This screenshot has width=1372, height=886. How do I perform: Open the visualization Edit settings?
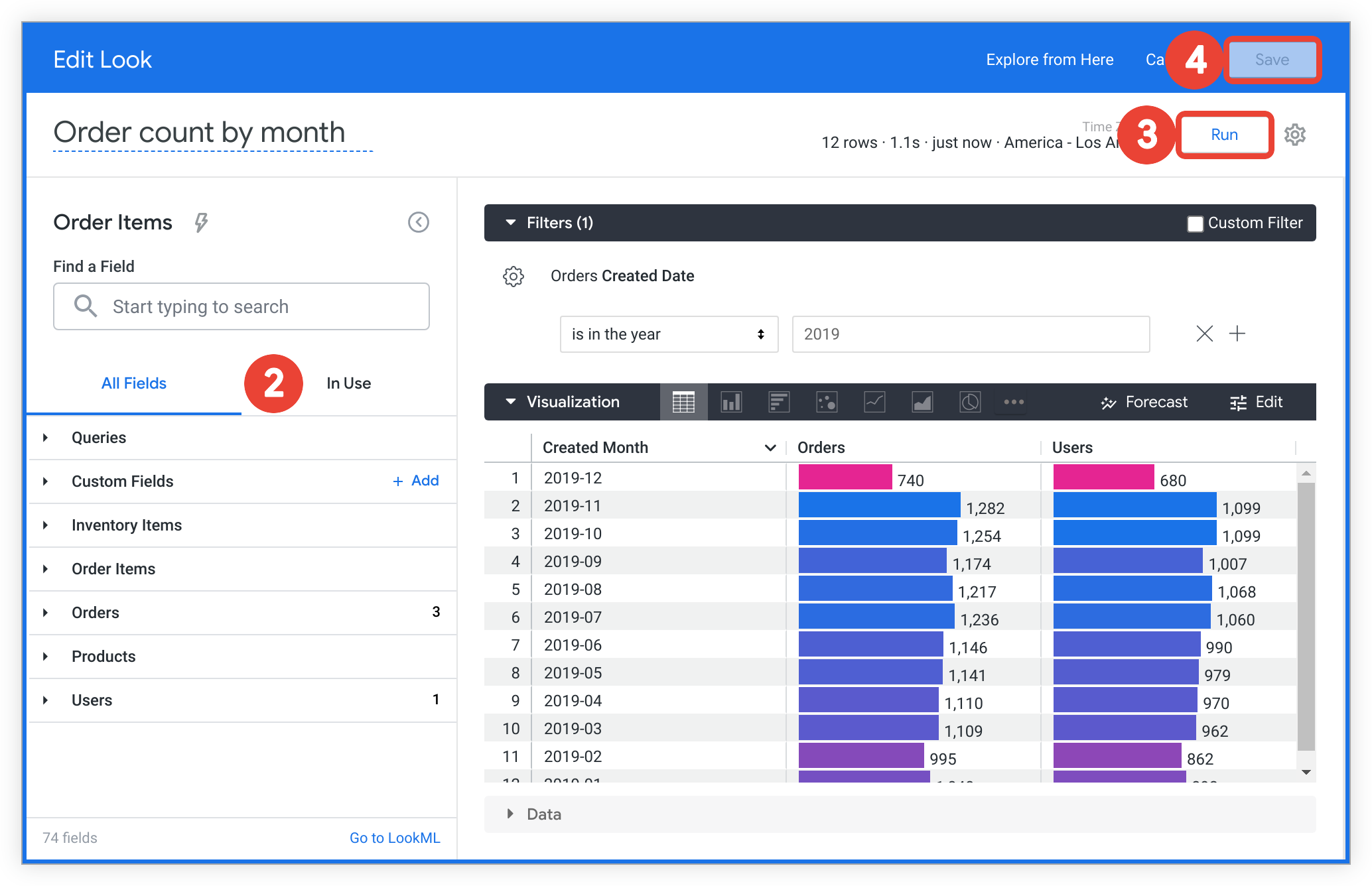[x=1256, y=402]
